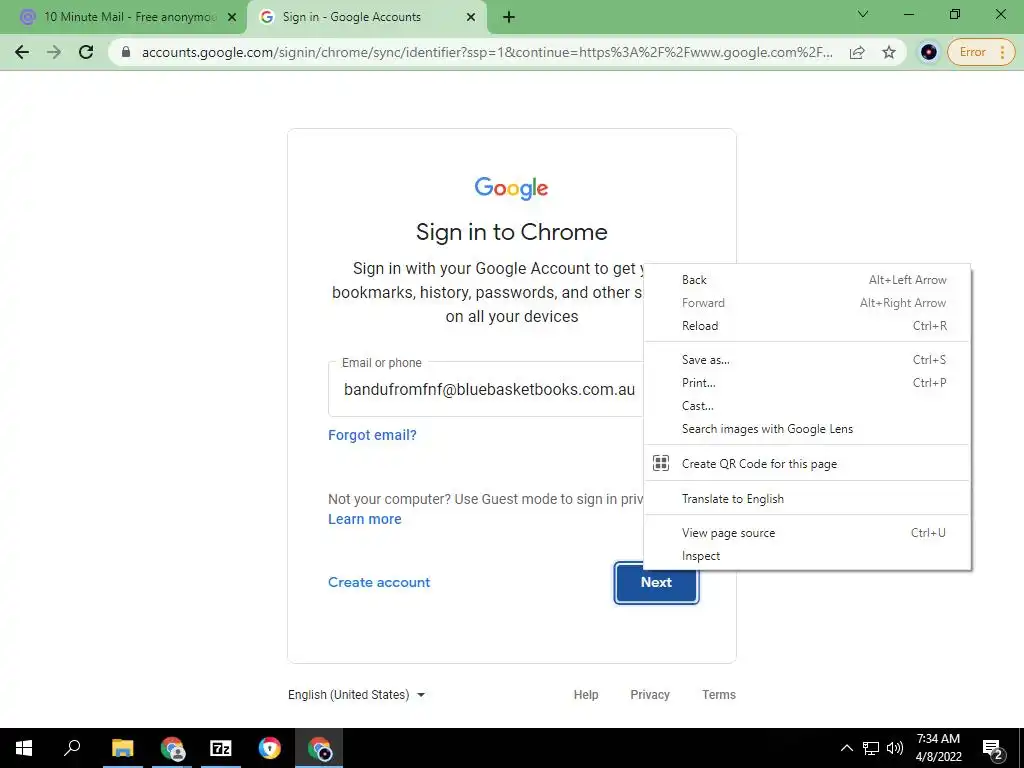The image size is (1024, 768).
Task: Expand the English (United States) language dropdown
Action: (x=357, y=695)
